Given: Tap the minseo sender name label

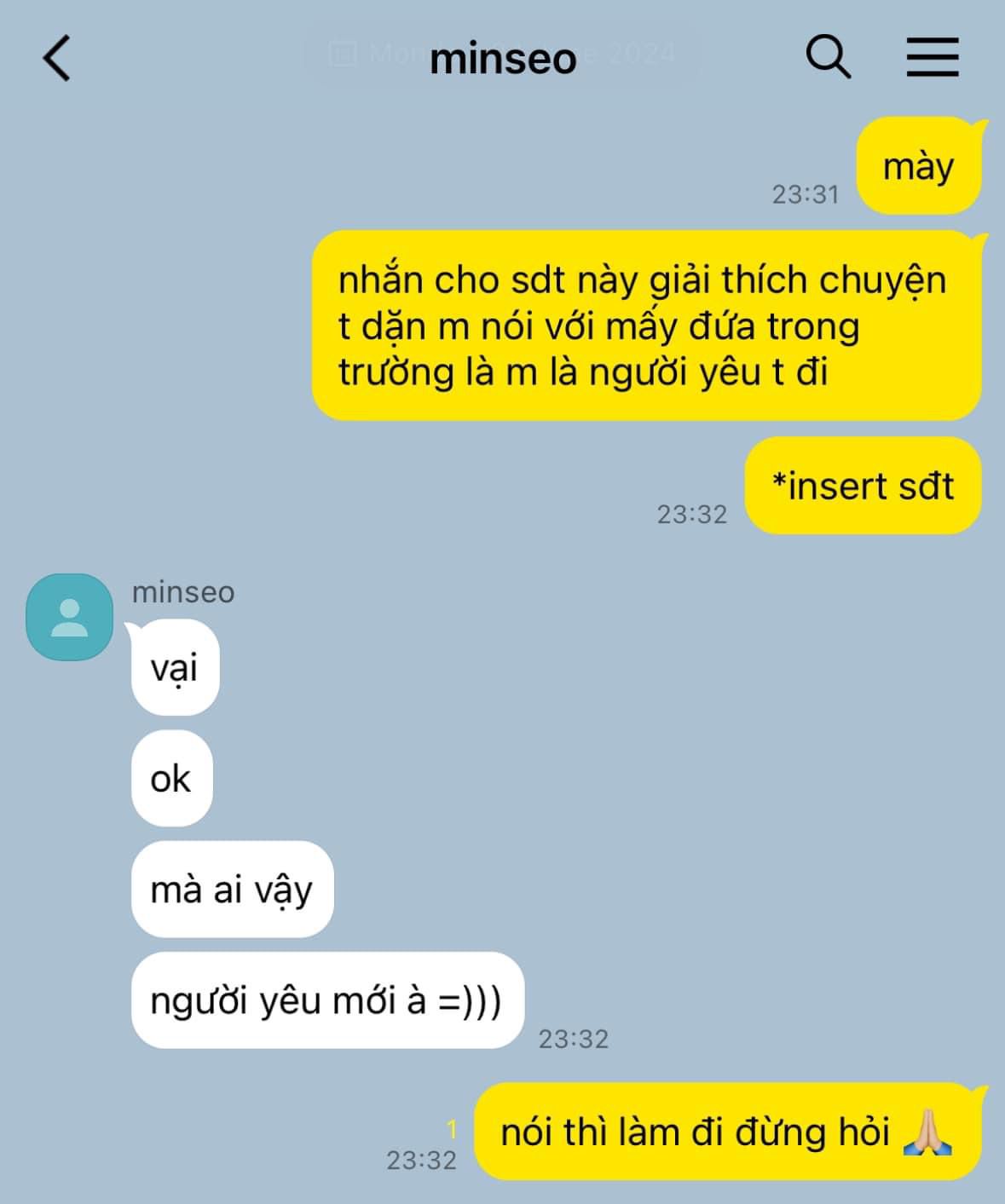Looking at the screenshot, I should [183, 591].
